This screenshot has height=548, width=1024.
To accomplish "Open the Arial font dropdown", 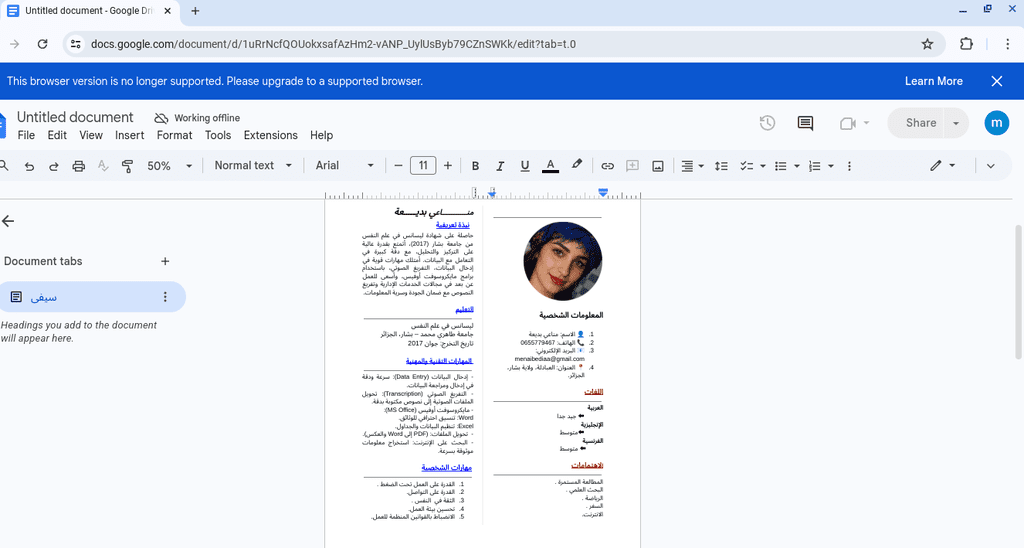I will 344,166.
